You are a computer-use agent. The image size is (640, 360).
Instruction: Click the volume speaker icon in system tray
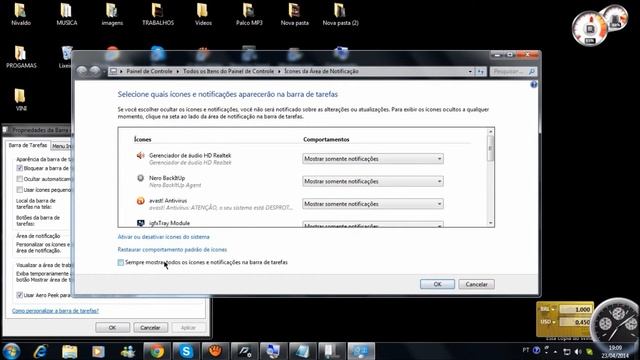click(578, 351)
